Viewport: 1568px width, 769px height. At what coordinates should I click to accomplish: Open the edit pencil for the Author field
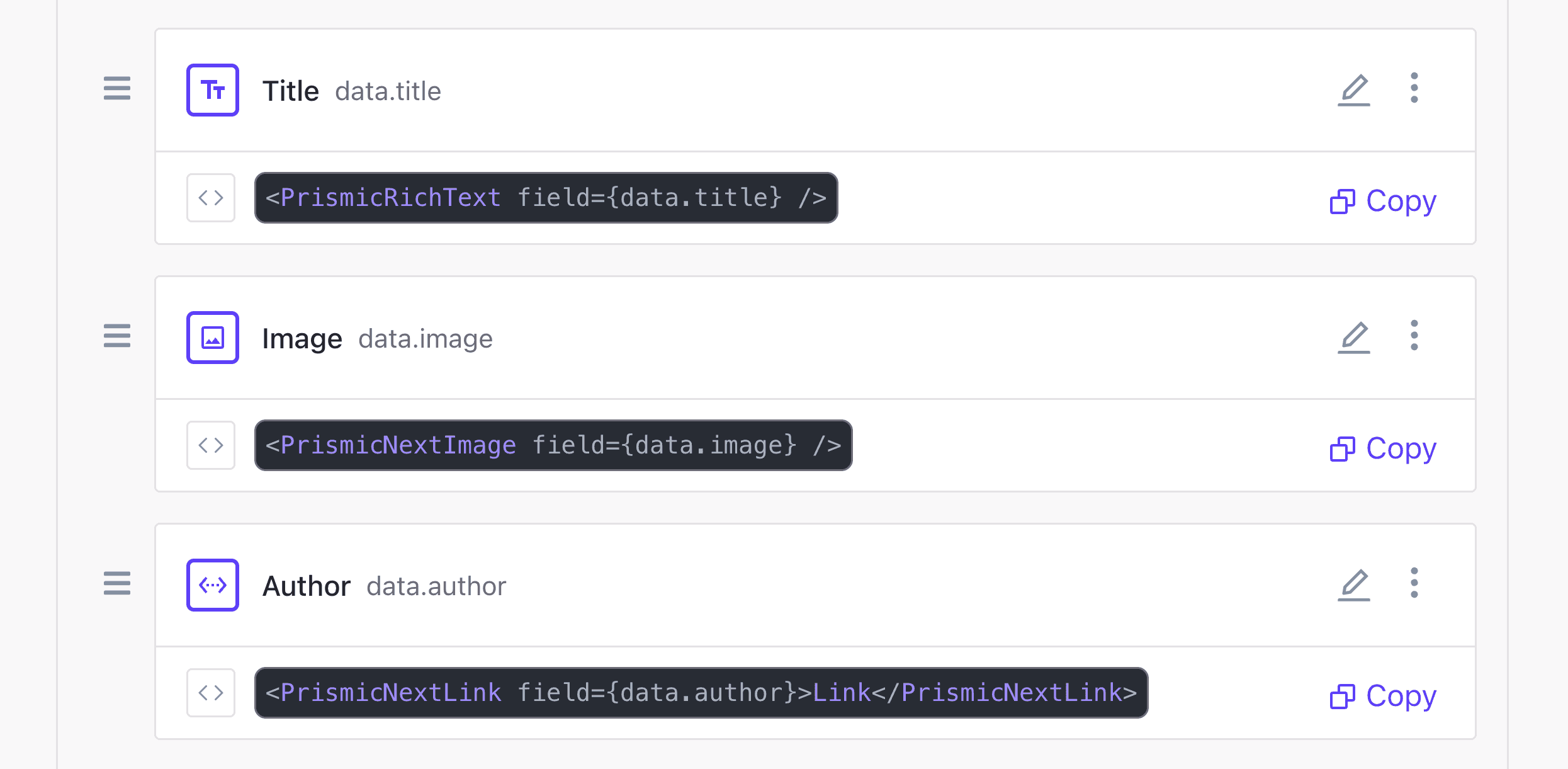pos(1355,585)
